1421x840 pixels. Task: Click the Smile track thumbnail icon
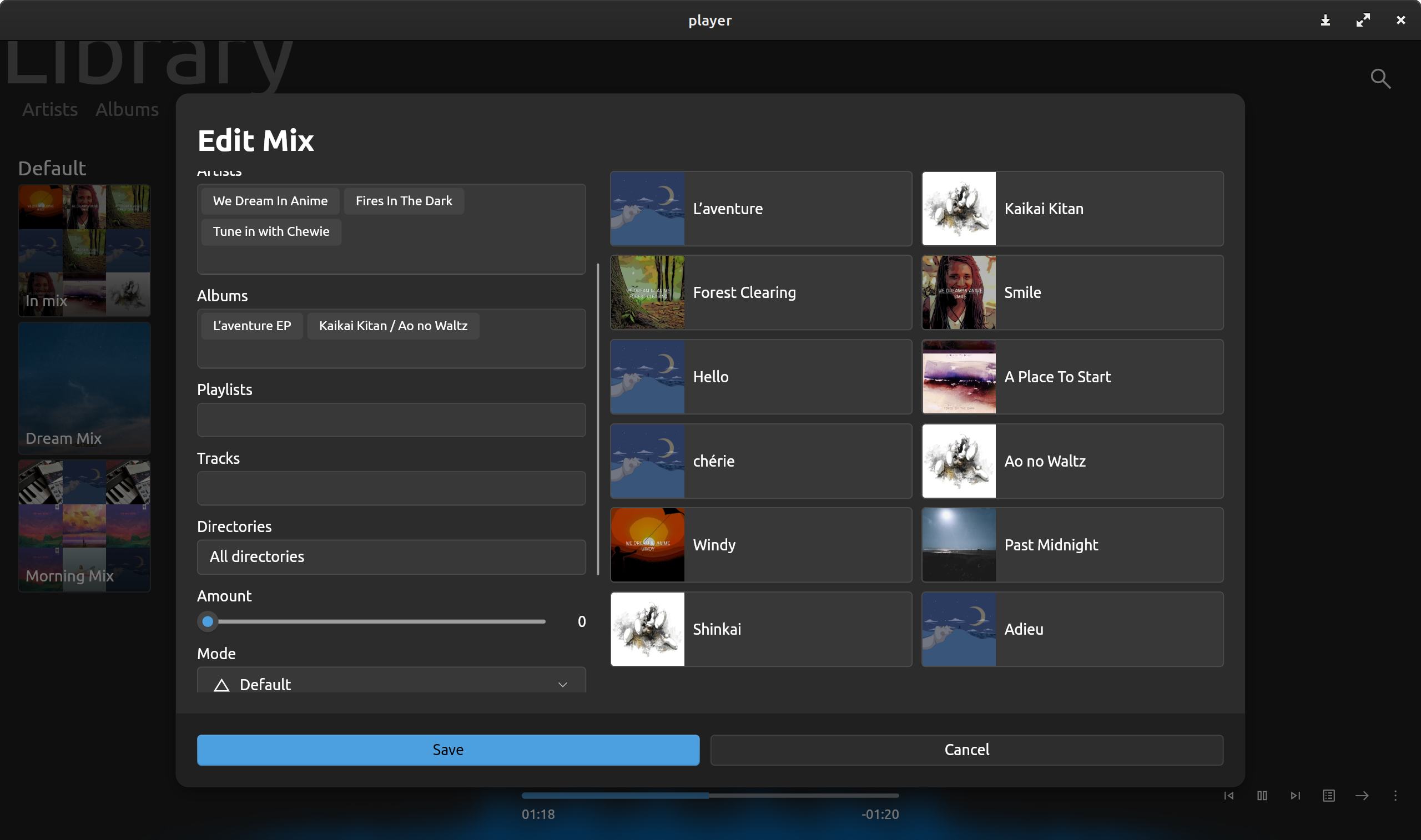(958, 292)
